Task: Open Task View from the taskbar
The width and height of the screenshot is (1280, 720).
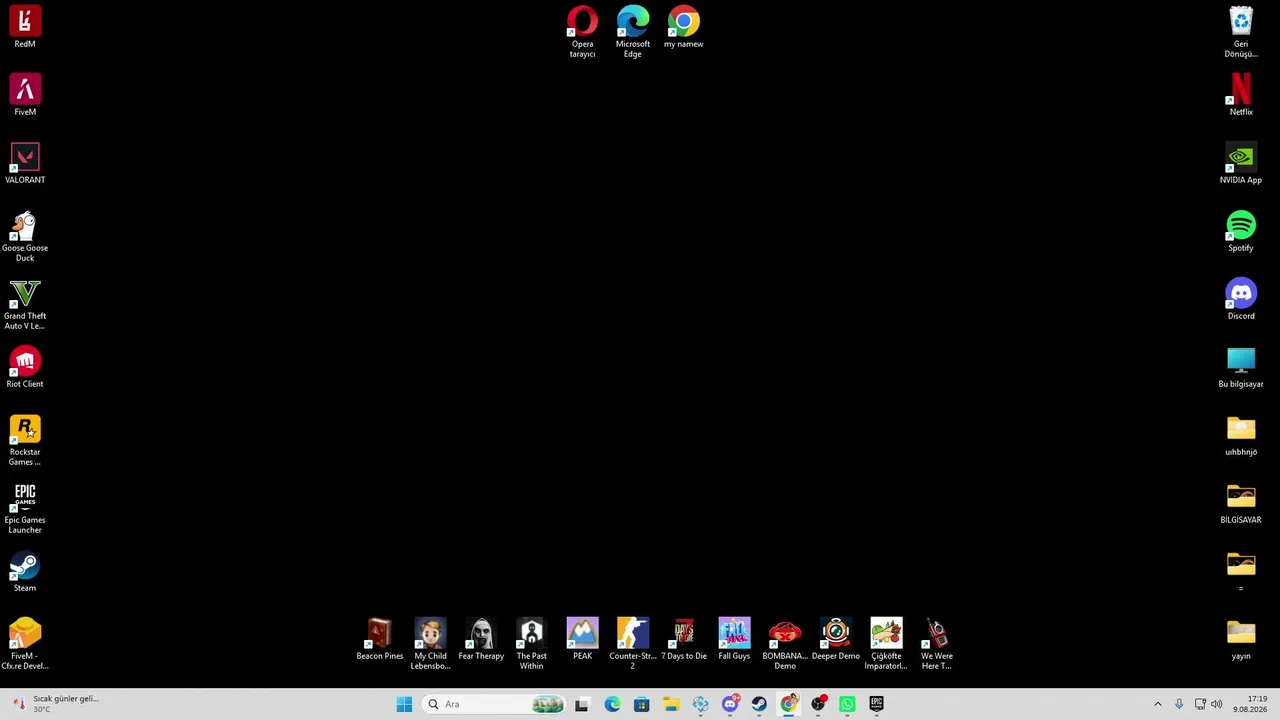Action: [582, 704]
